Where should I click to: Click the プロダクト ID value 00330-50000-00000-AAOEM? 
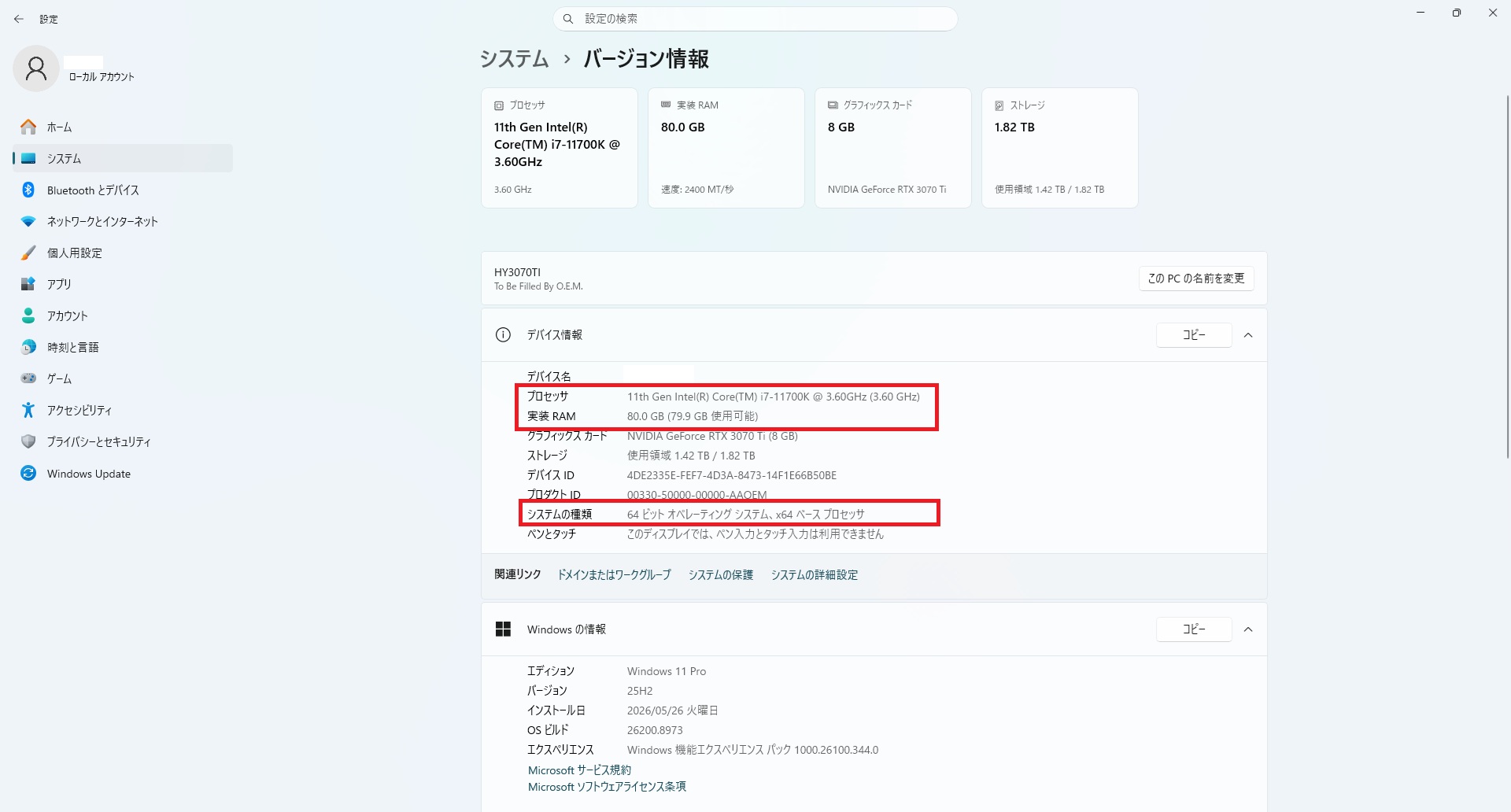click(x=696, y=495)
